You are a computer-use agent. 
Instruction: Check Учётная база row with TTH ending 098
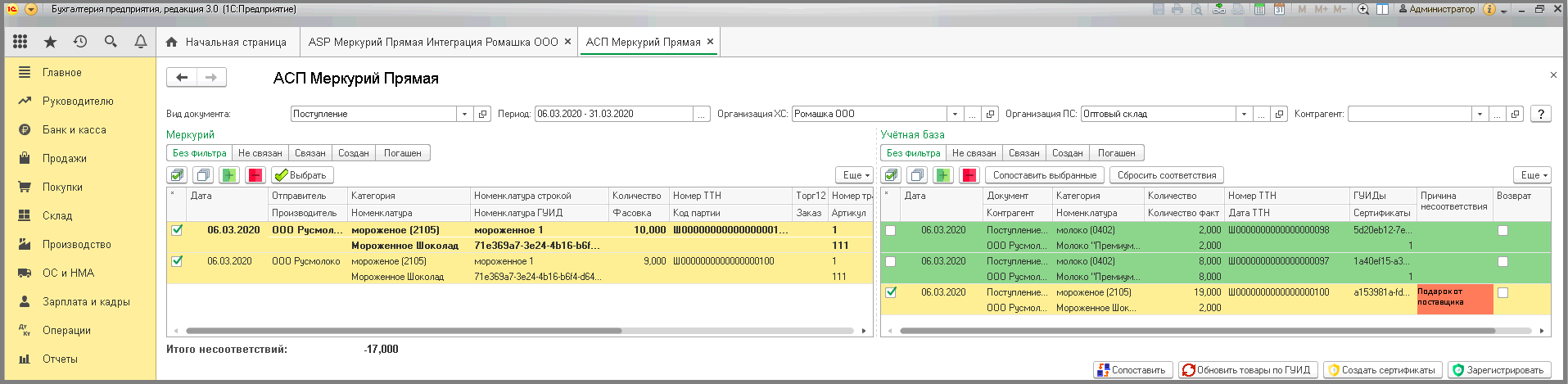tap(891, 230)
